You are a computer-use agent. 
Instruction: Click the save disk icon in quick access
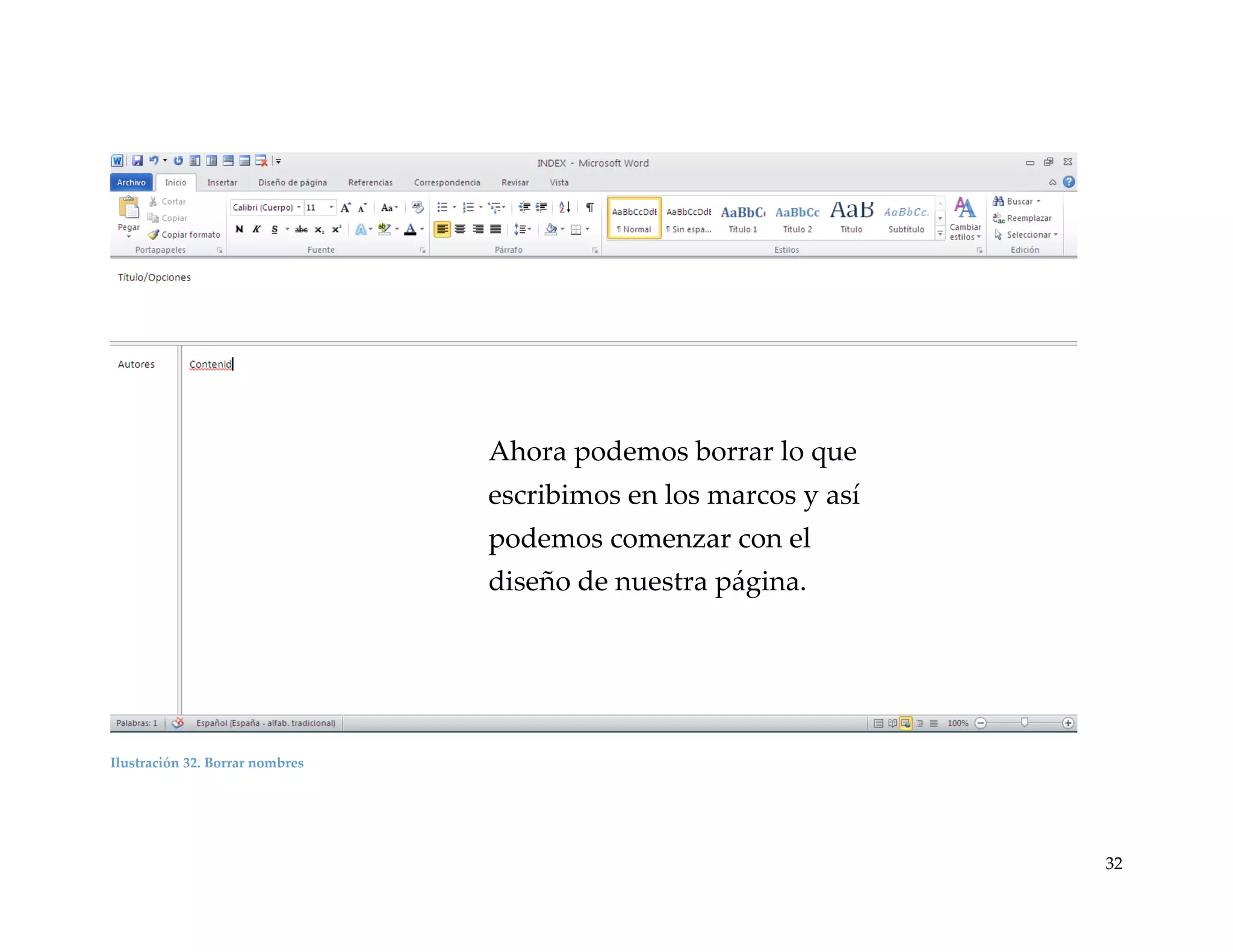point(137,161)
